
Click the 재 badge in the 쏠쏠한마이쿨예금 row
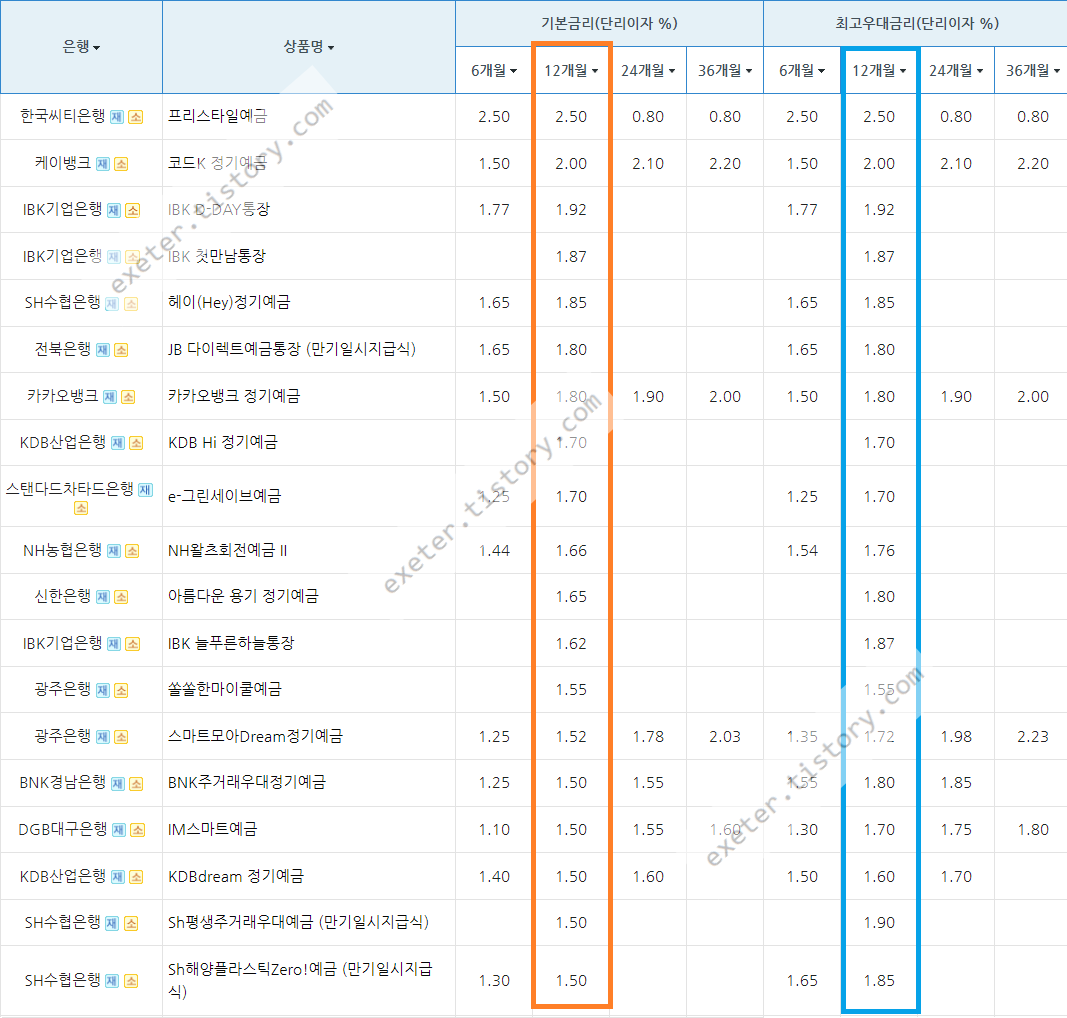(x=103, y=691)
